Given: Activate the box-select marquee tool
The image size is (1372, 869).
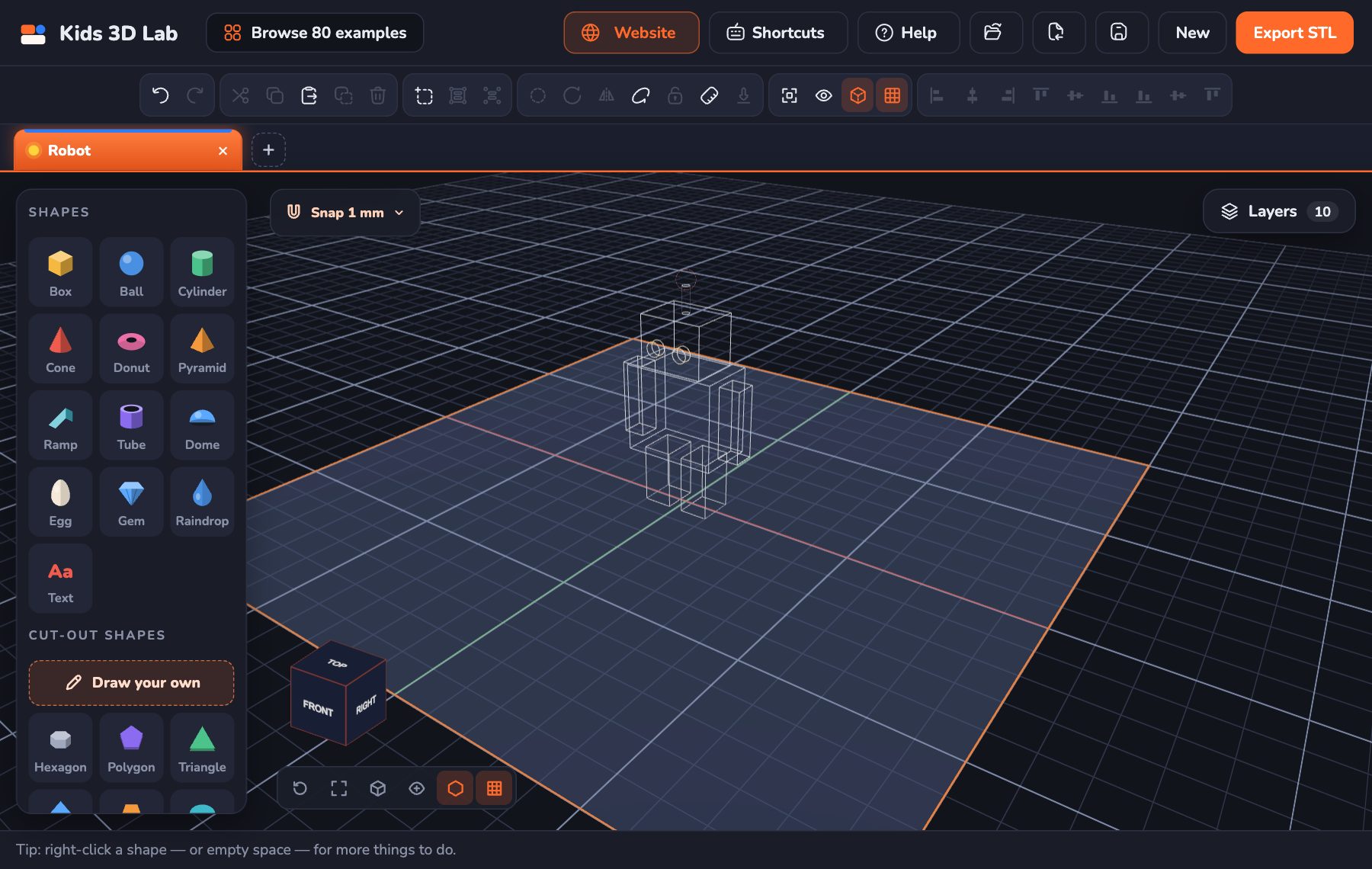Looking at the screenshot, I should tap(424, 95).
